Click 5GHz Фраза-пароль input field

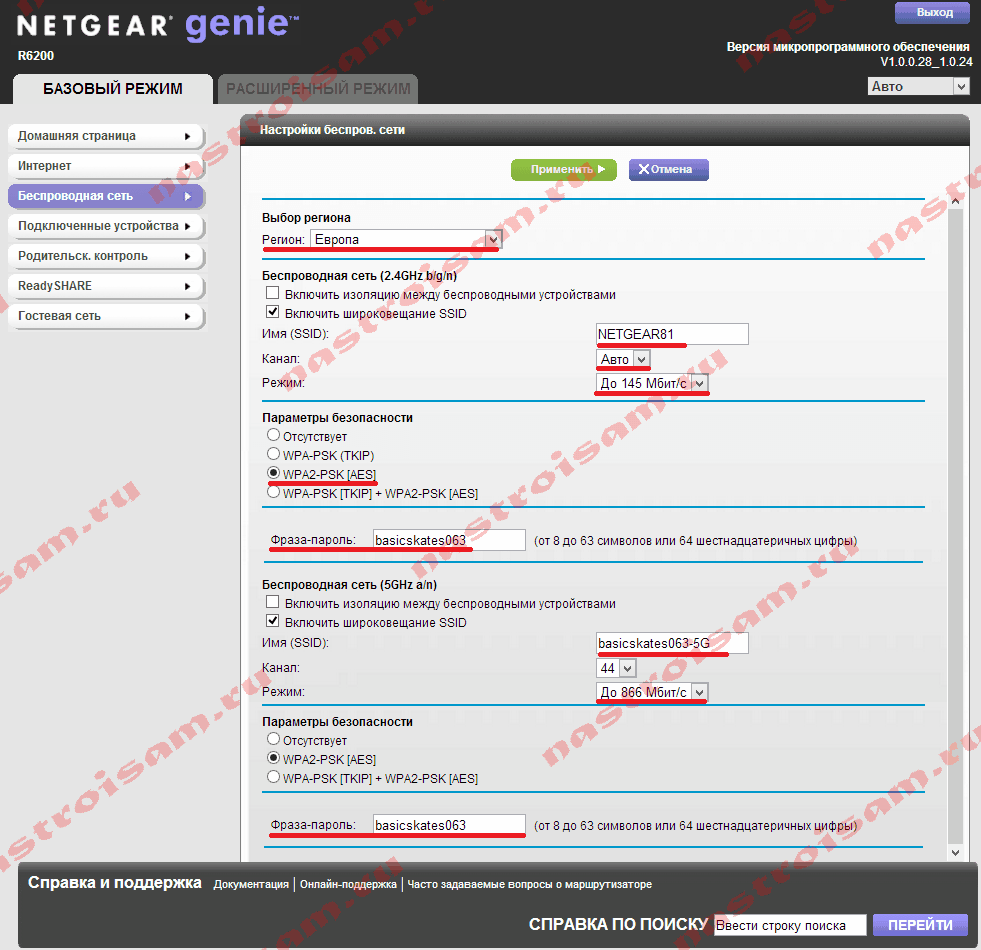449,825
